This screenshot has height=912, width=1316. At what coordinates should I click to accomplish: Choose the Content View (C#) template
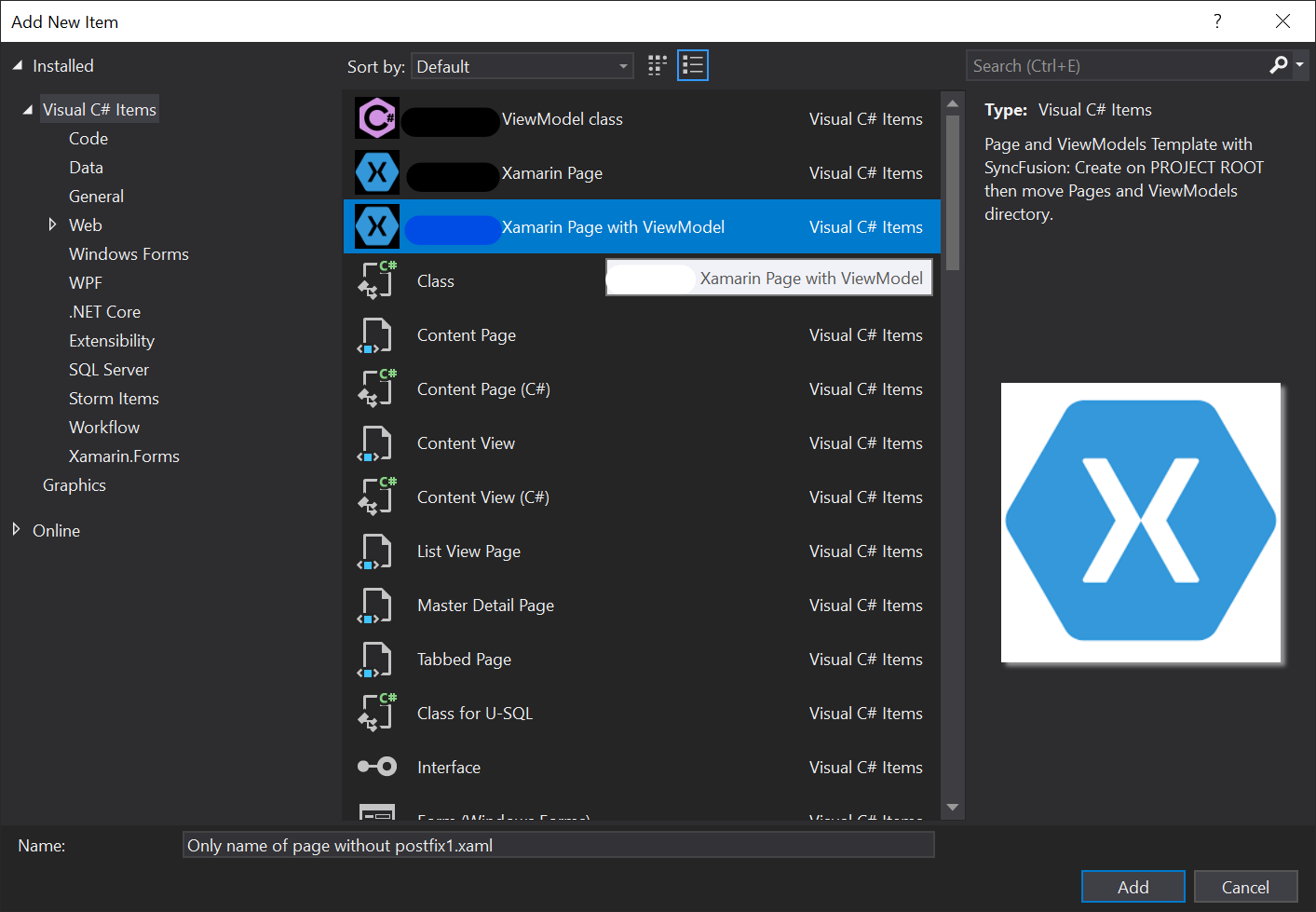coord(482,497)
